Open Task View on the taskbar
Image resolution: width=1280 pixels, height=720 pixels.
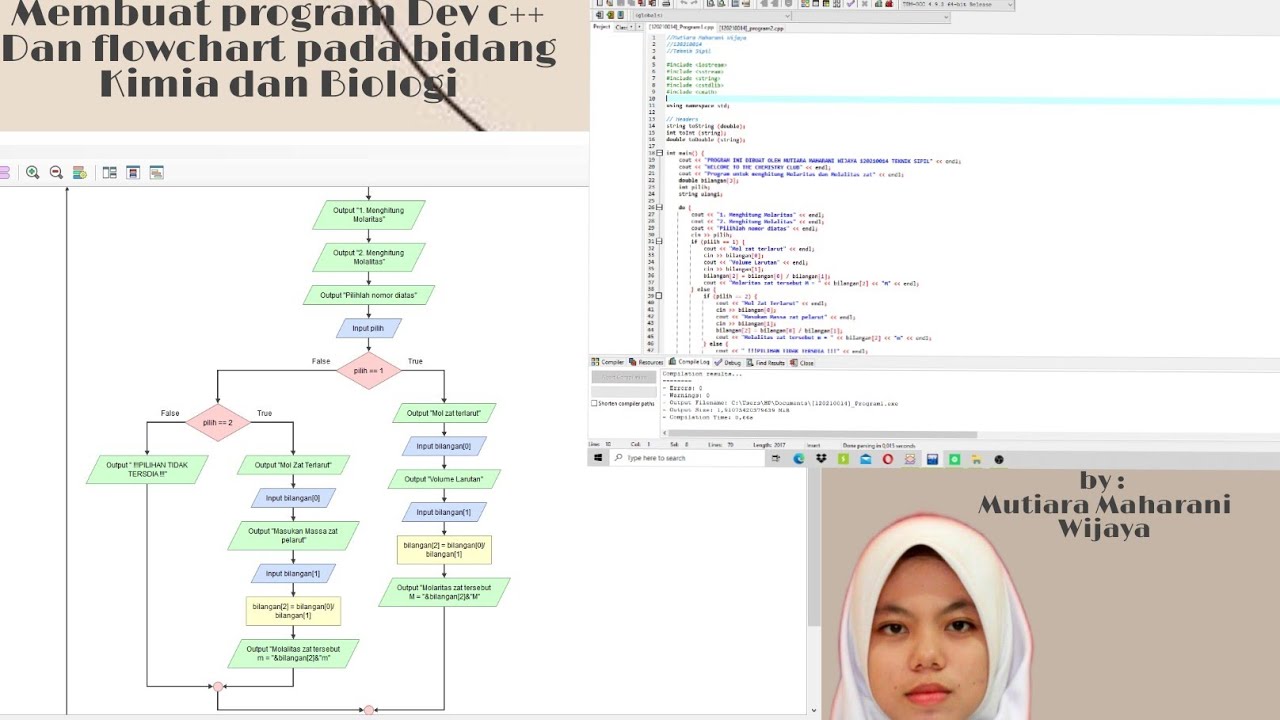775,459
